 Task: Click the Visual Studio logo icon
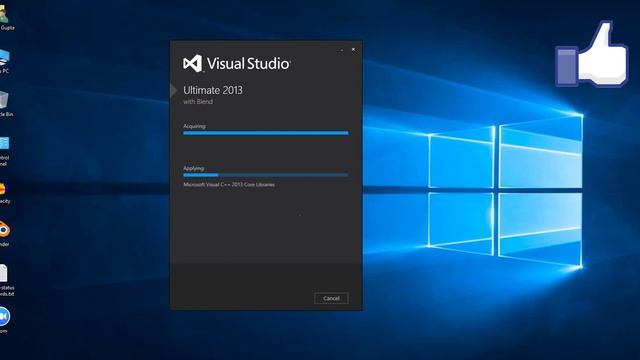coord(192,63)
